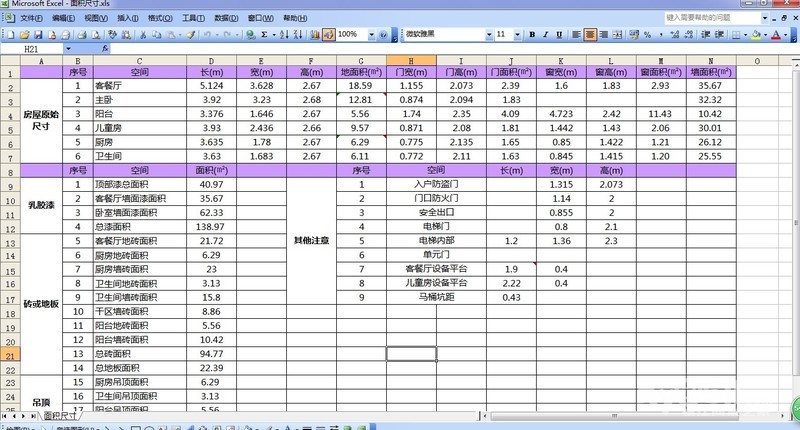Open the font size 11 dropdown
This screenshot has width=800, height=430.
point(517,34)
